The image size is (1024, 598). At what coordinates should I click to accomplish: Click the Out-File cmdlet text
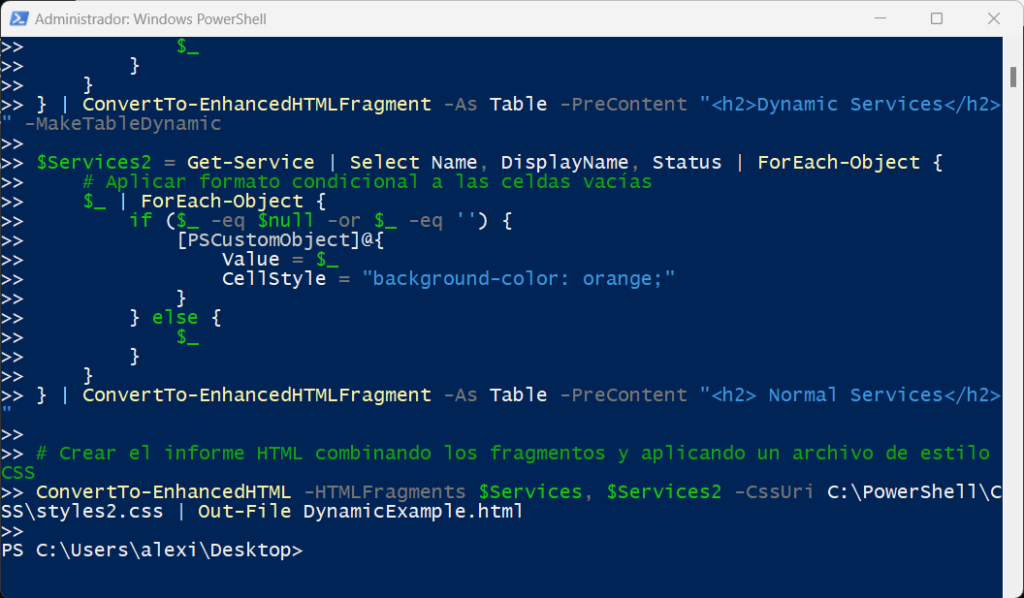pyautogui.click(x=241, y=511)
